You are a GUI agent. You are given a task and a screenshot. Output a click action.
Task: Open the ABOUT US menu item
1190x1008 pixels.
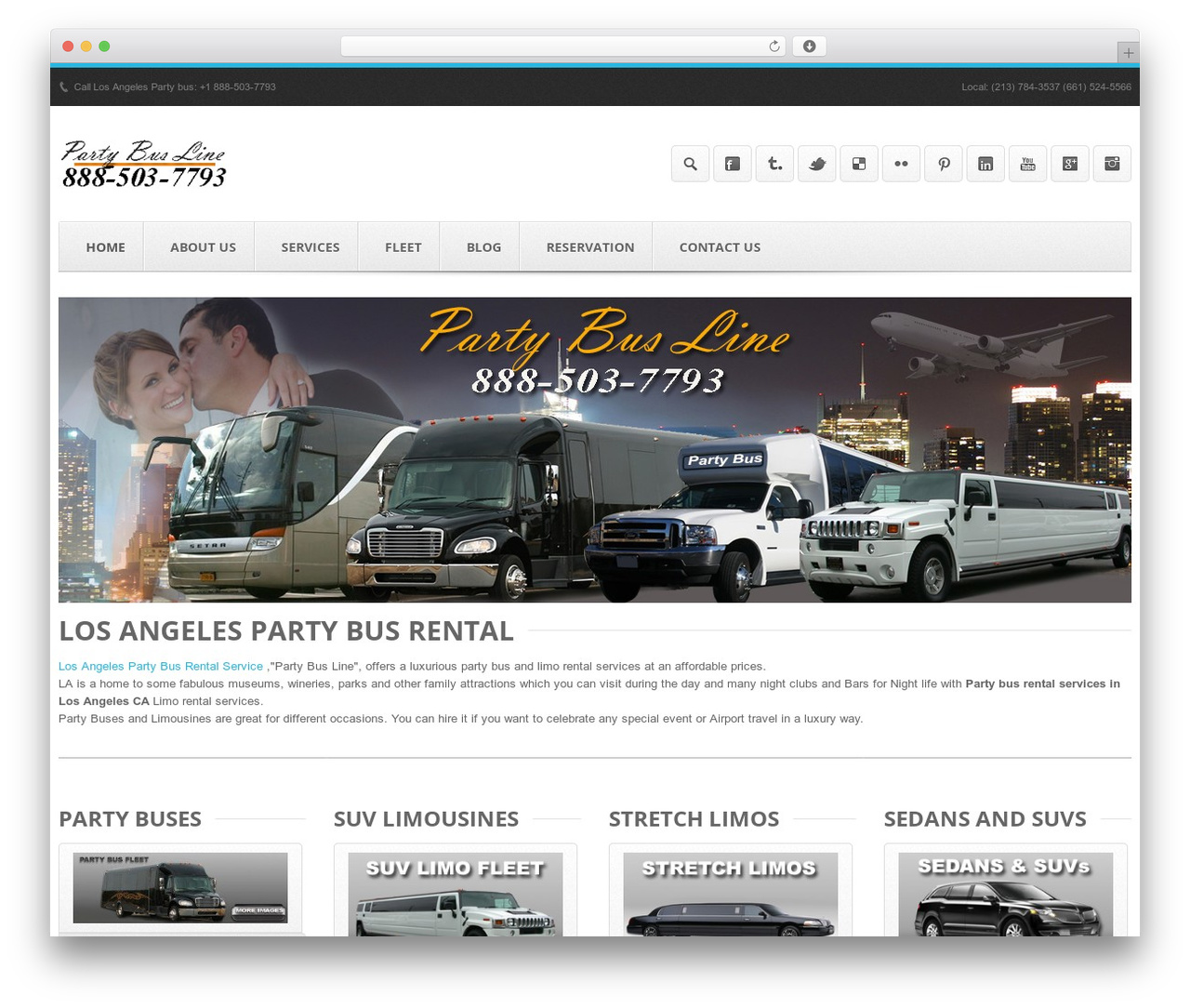click(x=203, y=247)
